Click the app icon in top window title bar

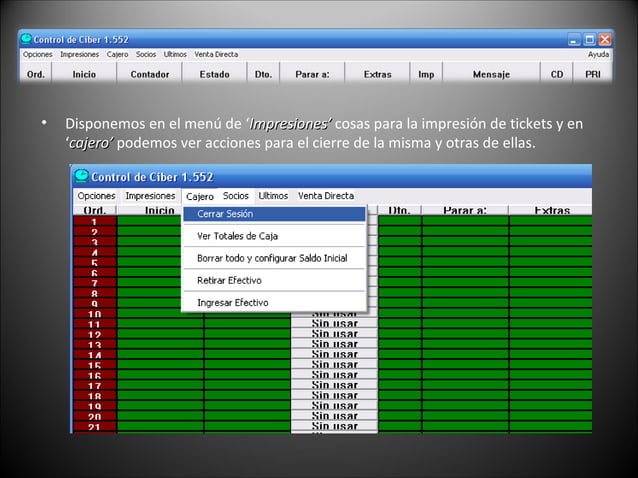tap(26, 39)
